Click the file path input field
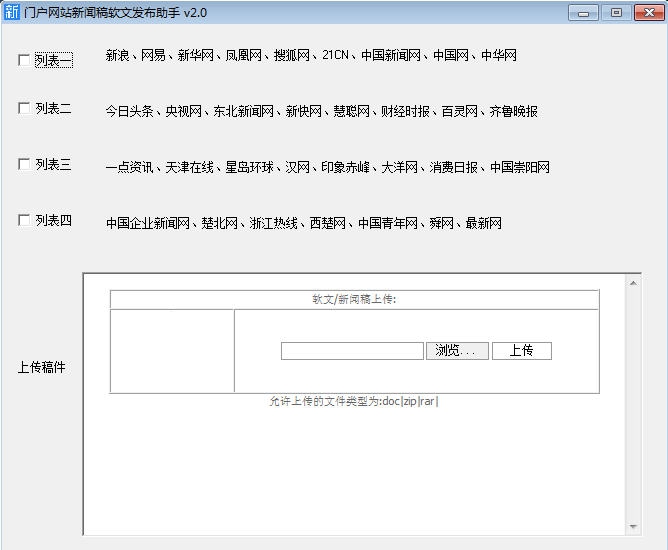This screenshot has height=550, width=668. (352, 351)
